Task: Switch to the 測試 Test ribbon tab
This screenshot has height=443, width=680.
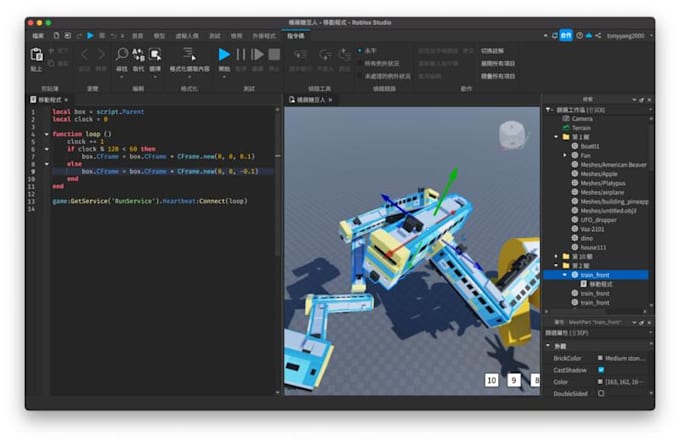Action: 215,36
